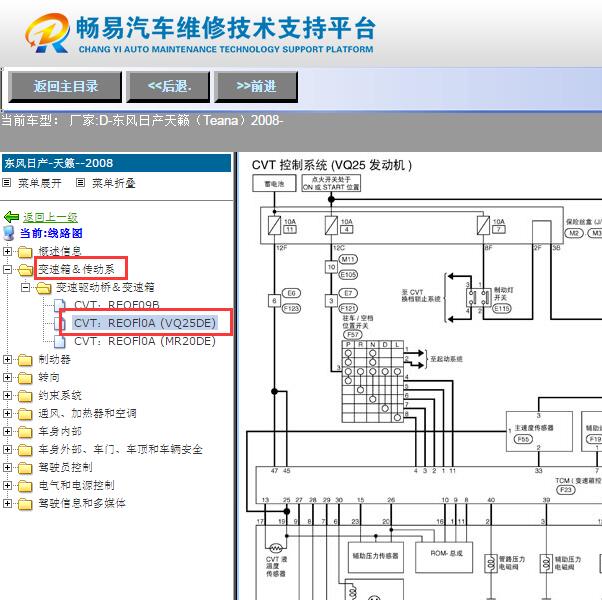Expand the 电气和电源控制 tree node
Viewport: 602px width, 600px height.
click(7, 486)
